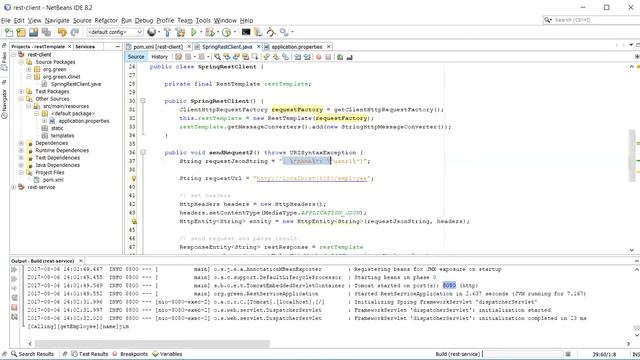Run the project with green play icon
The width and height of the screenshot is (640, 360).
193,32
